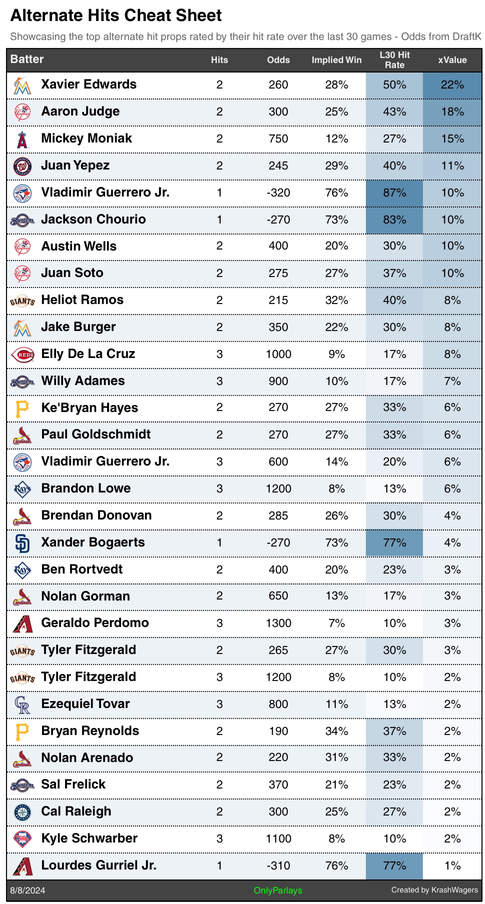Viewport: 485px width, 904px height.
Task: Click the Mariners logo beside Cal Raleigh
Action: tap(22, 812)
